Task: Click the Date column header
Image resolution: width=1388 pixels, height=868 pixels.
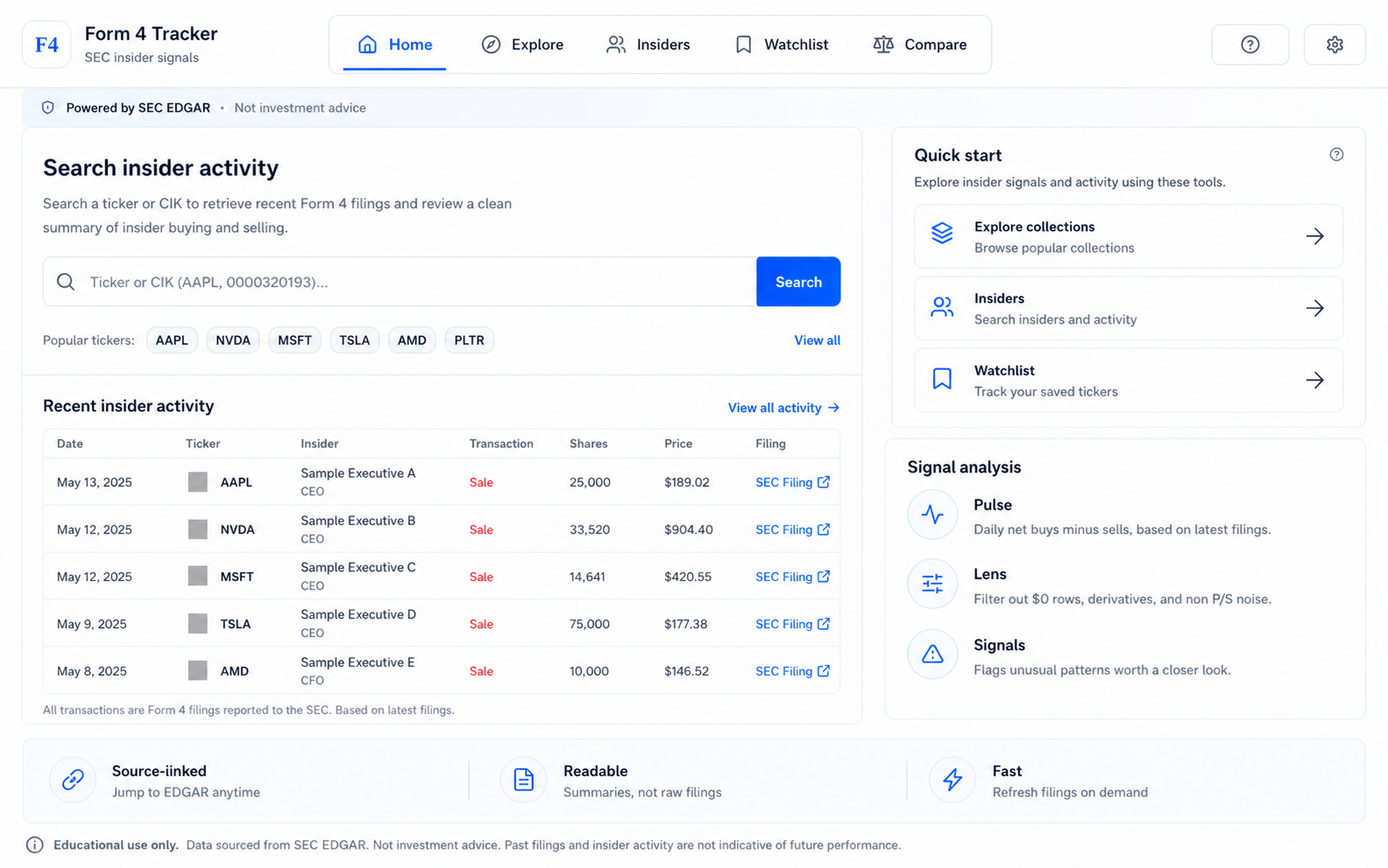Action: coord(70,444)
